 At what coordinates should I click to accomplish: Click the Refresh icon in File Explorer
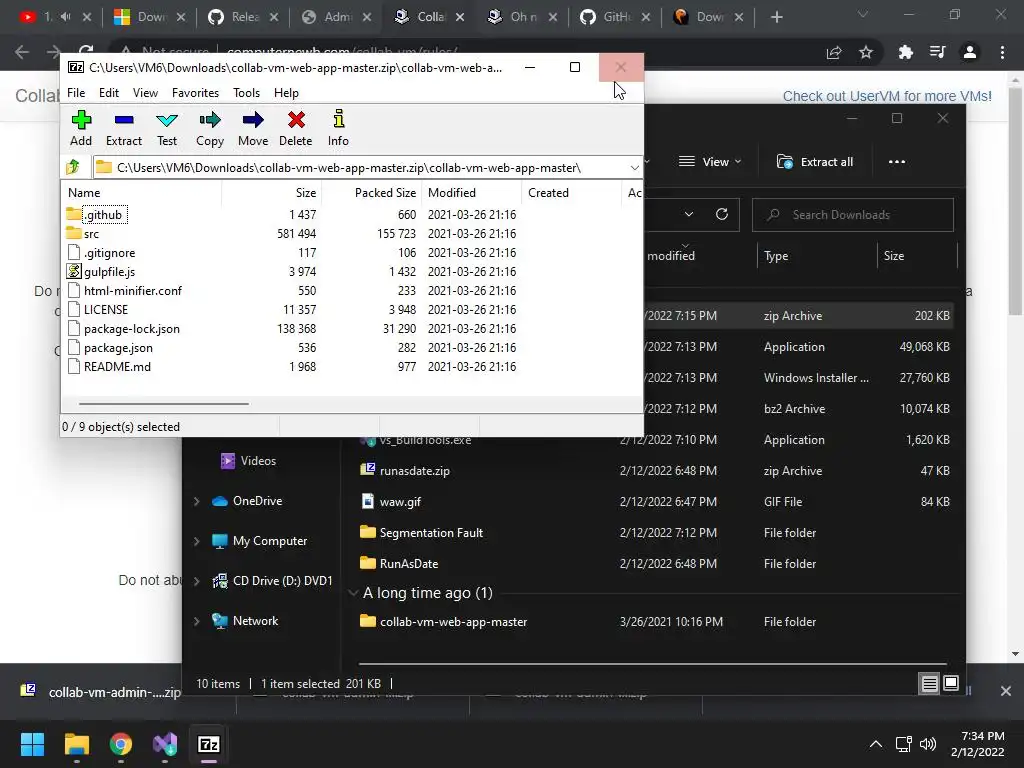tap(722, 214)
